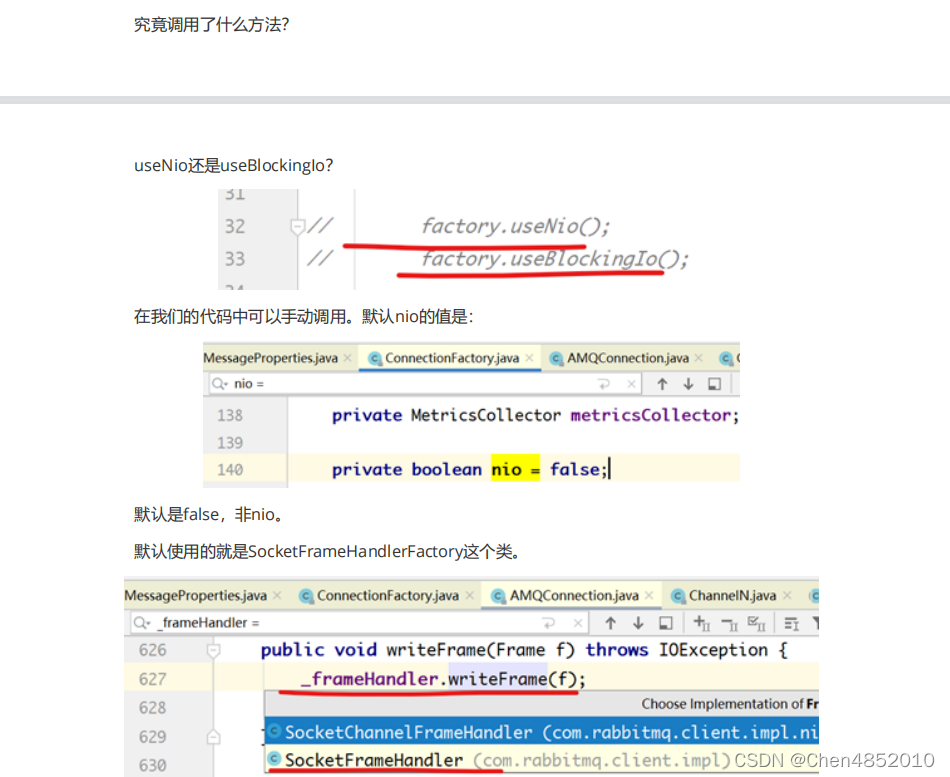The image size is (950, 777).
Task: Collapse the code fold arrow at line 626
Action: pos(213,649)
